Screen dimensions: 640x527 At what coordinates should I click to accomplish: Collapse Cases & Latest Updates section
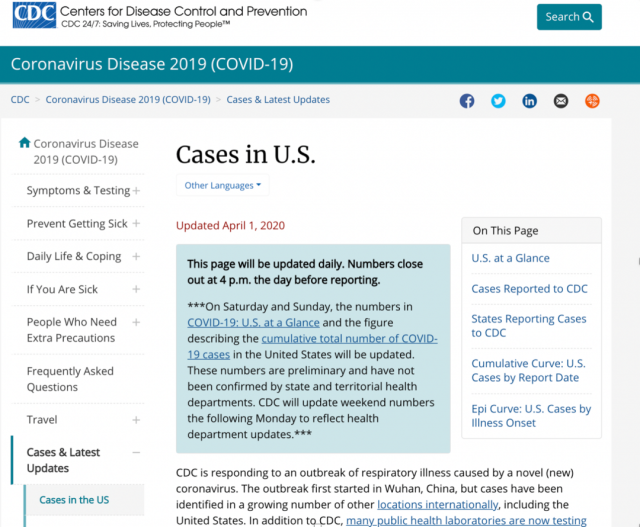(136, 452)
